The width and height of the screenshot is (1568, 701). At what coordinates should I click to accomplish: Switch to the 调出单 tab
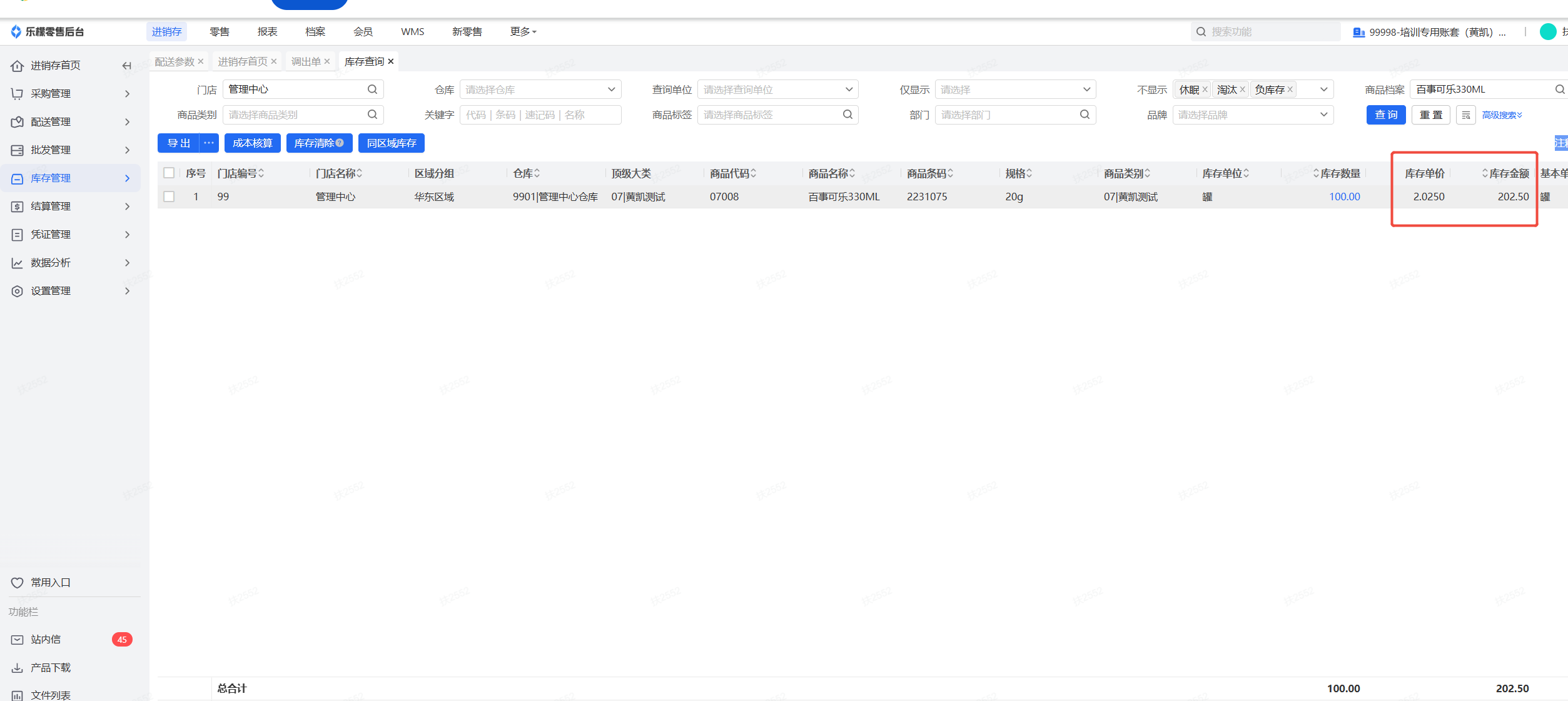click(x=306, y=61)
